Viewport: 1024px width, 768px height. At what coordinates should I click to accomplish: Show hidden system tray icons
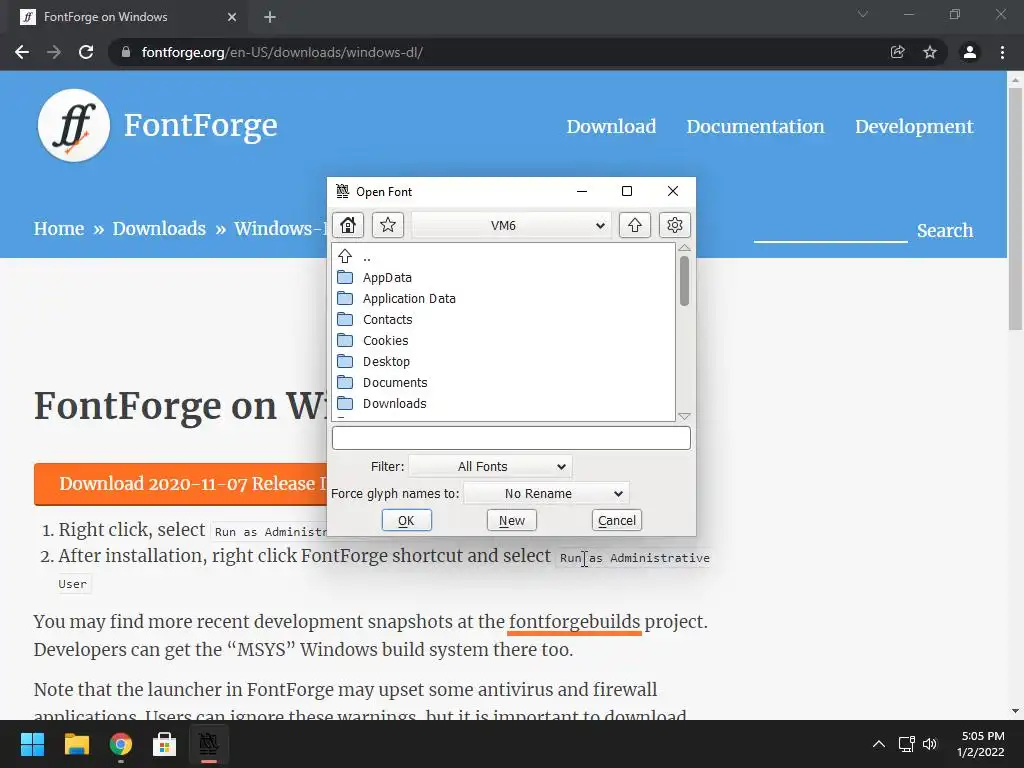(879, 744)
